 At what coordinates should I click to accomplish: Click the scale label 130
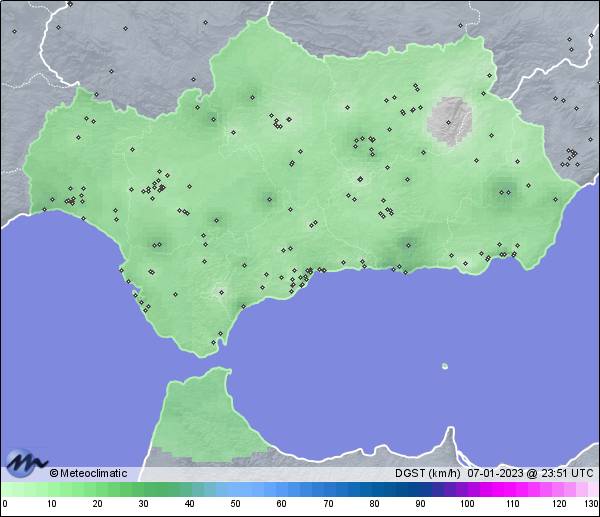[592, 504]
